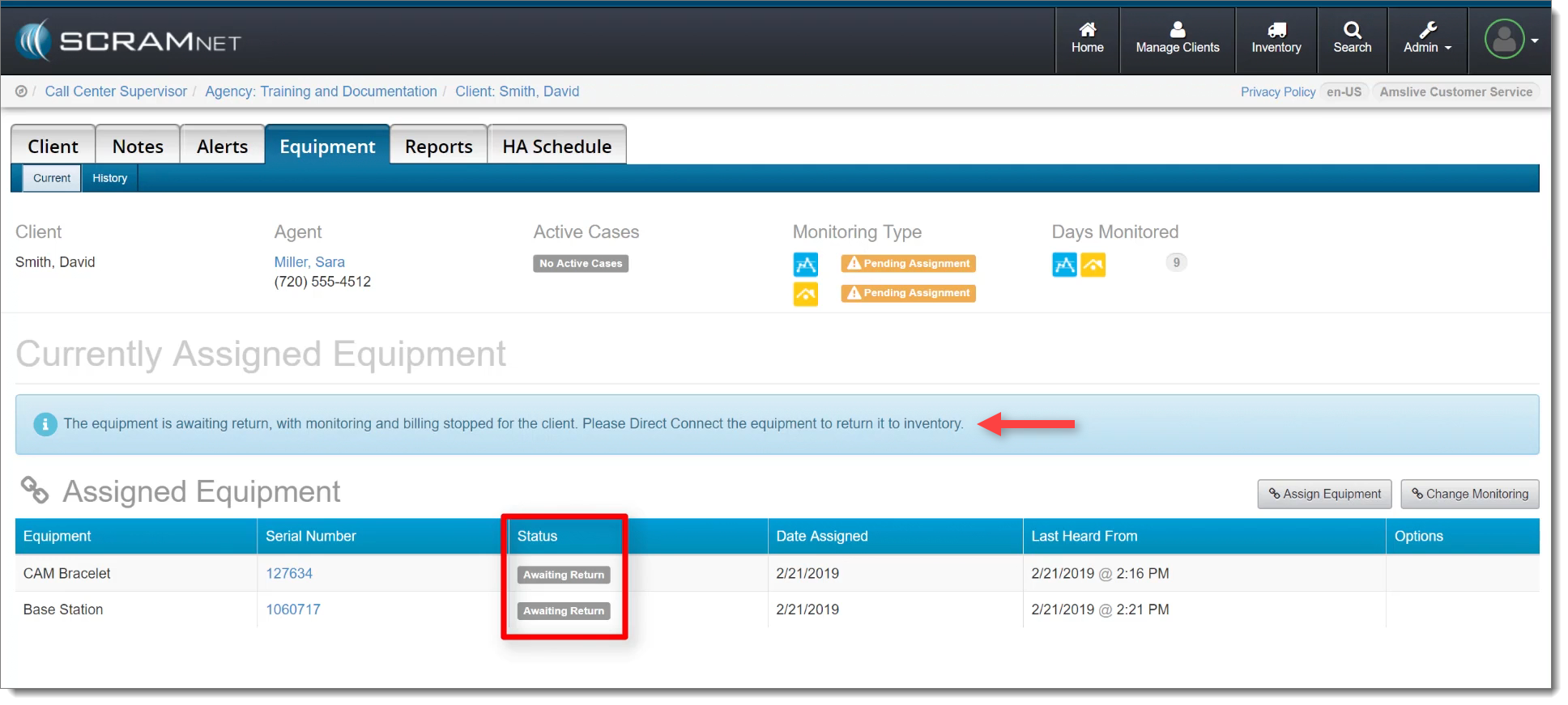Screen dimensions: 1568x705
Task: Select the History sub-tab
Action: [x=109, y=178]
